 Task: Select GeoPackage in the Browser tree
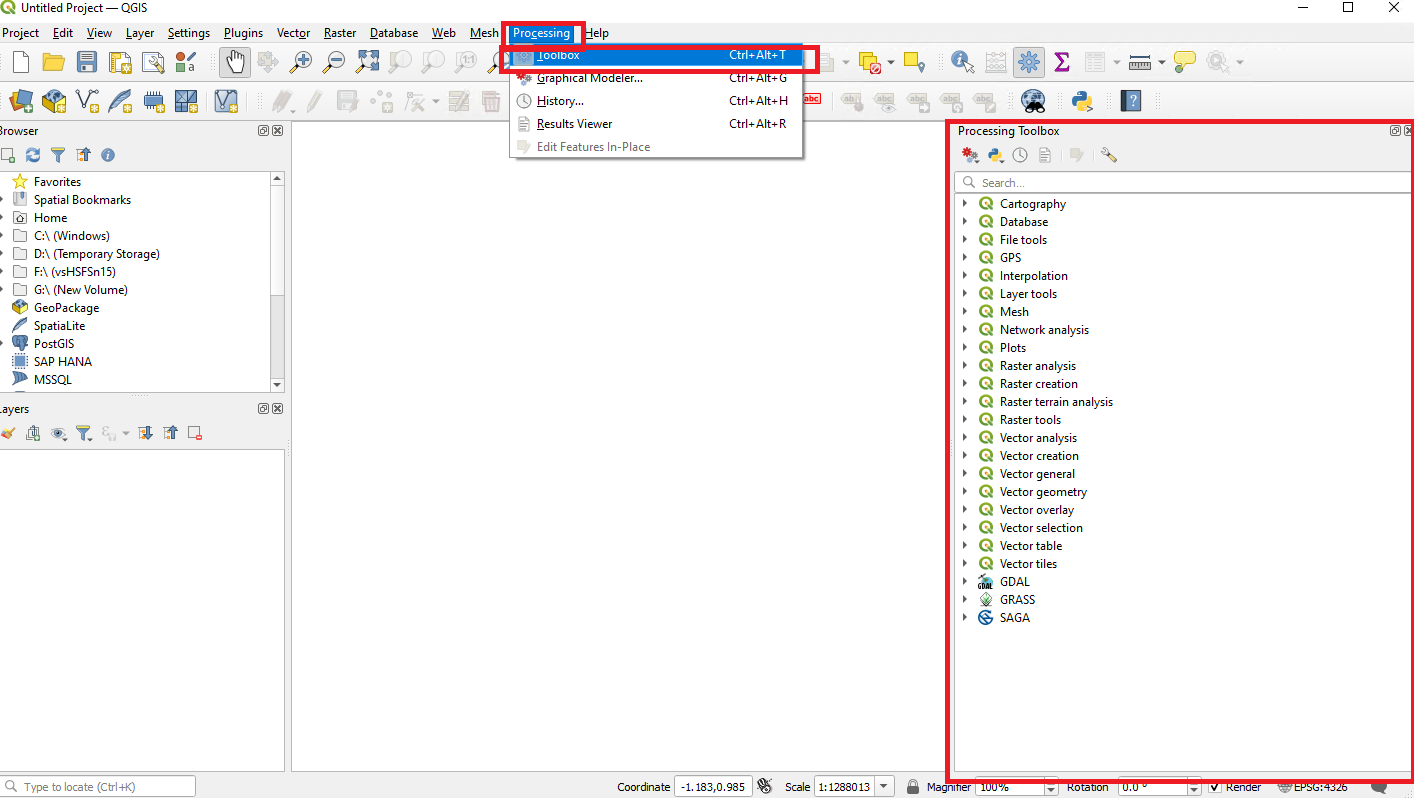[x=66, y=308]
